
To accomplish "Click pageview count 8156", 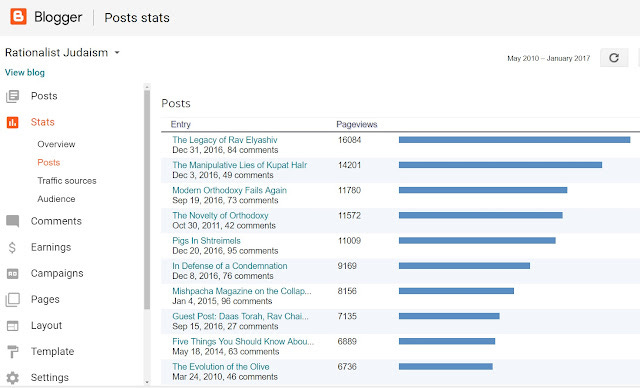I will pos(347,291).
